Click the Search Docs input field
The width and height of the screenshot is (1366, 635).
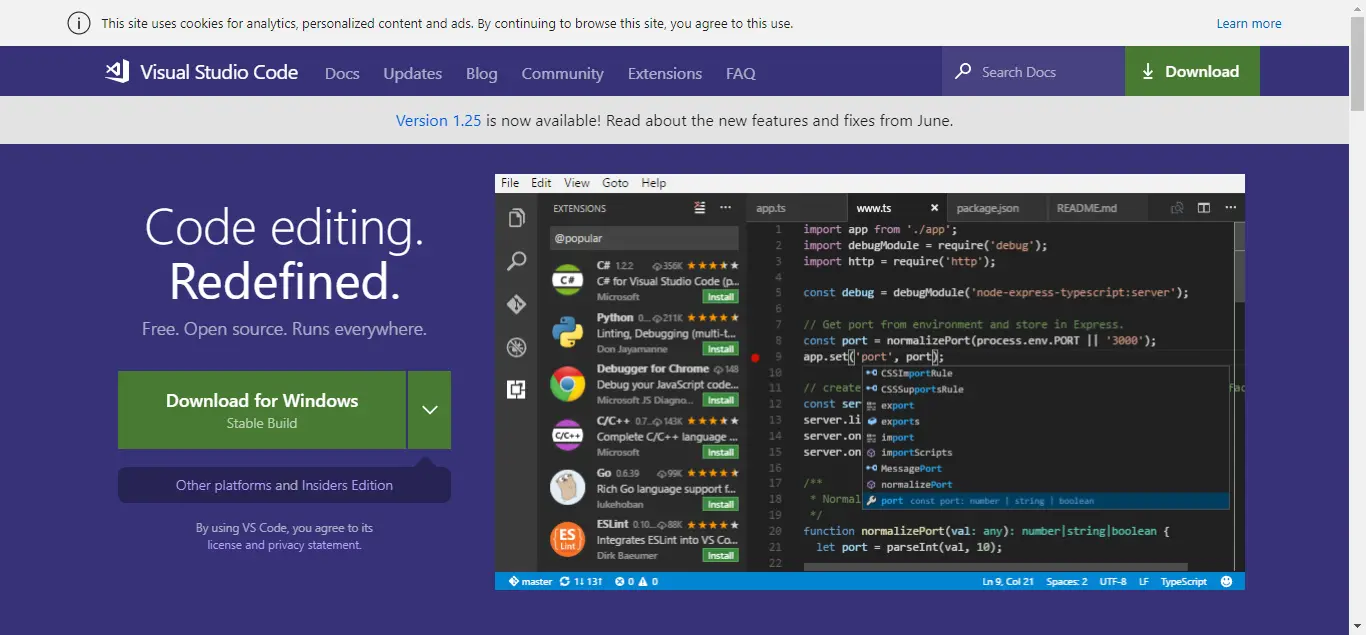tap(1033, 71)
